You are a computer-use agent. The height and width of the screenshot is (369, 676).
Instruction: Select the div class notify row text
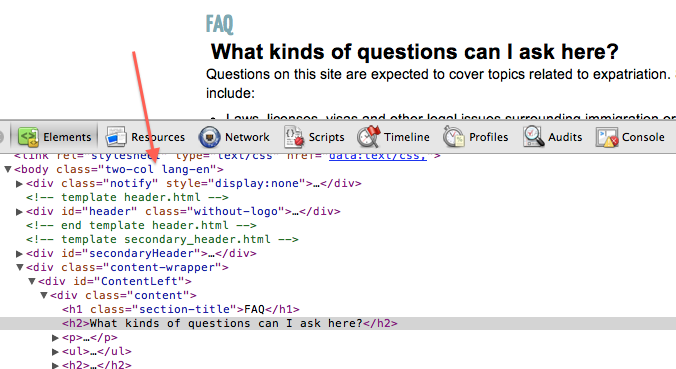194,184
